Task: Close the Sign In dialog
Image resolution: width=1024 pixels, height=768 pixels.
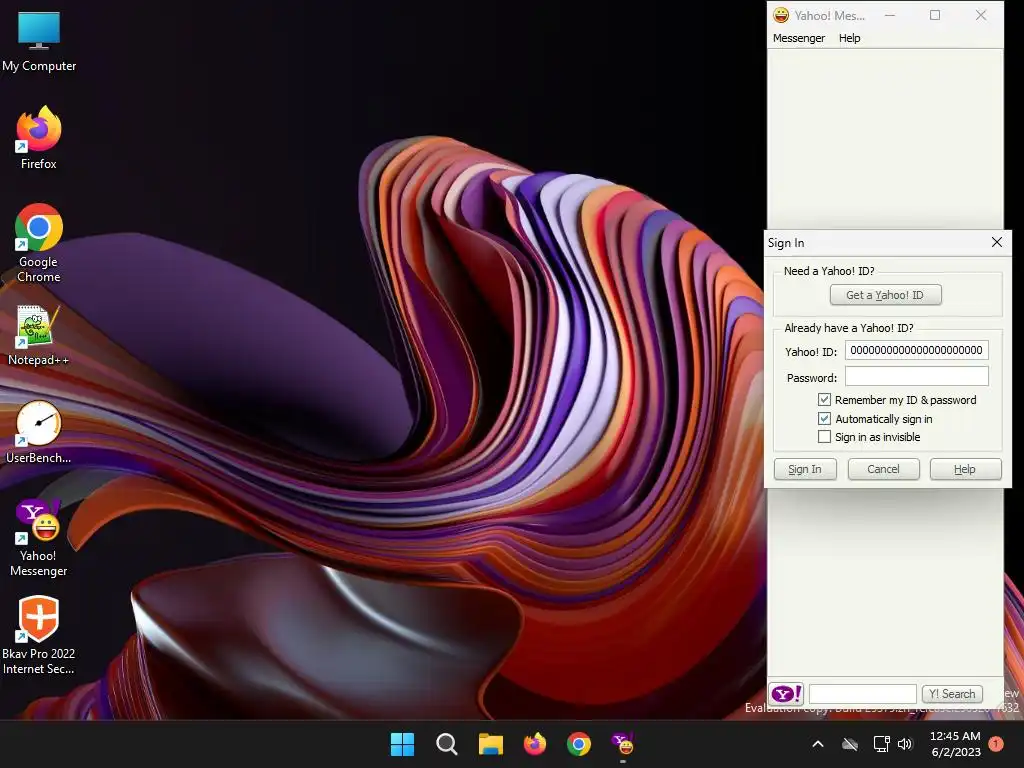Action: [x=997, y=242]
